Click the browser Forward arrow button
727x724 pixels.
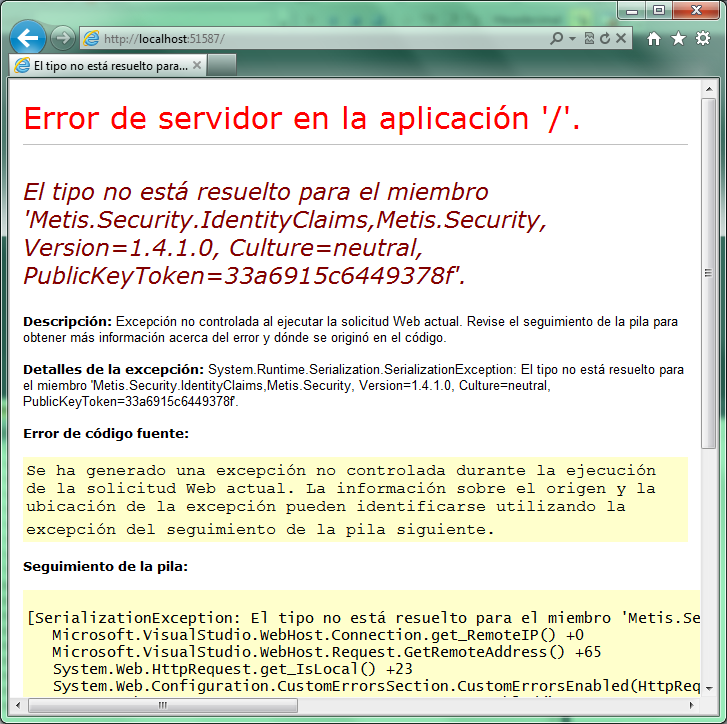63,38
